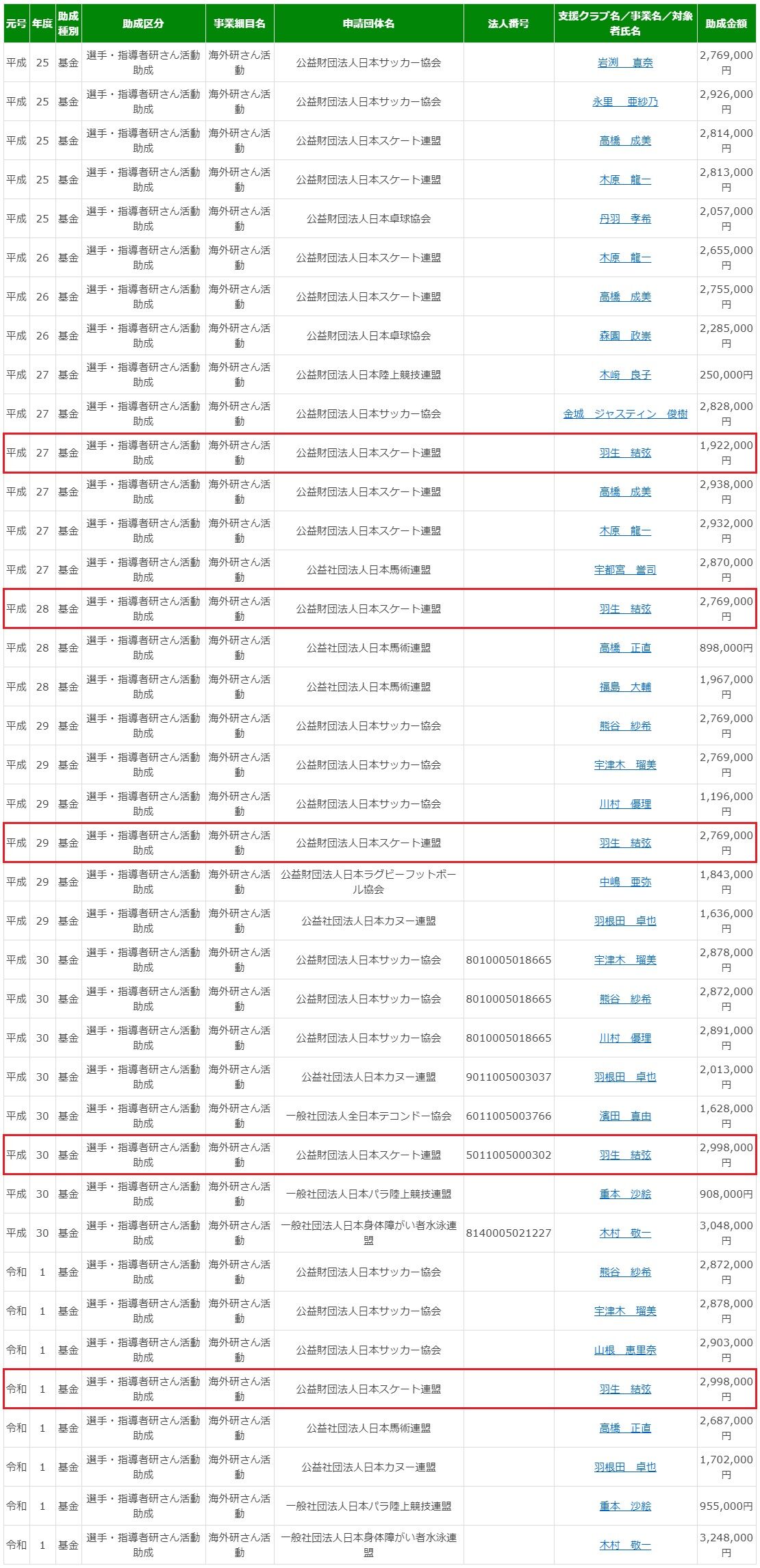
Task: Click the 助成区分 column header
Action: (x=143, y=23)
